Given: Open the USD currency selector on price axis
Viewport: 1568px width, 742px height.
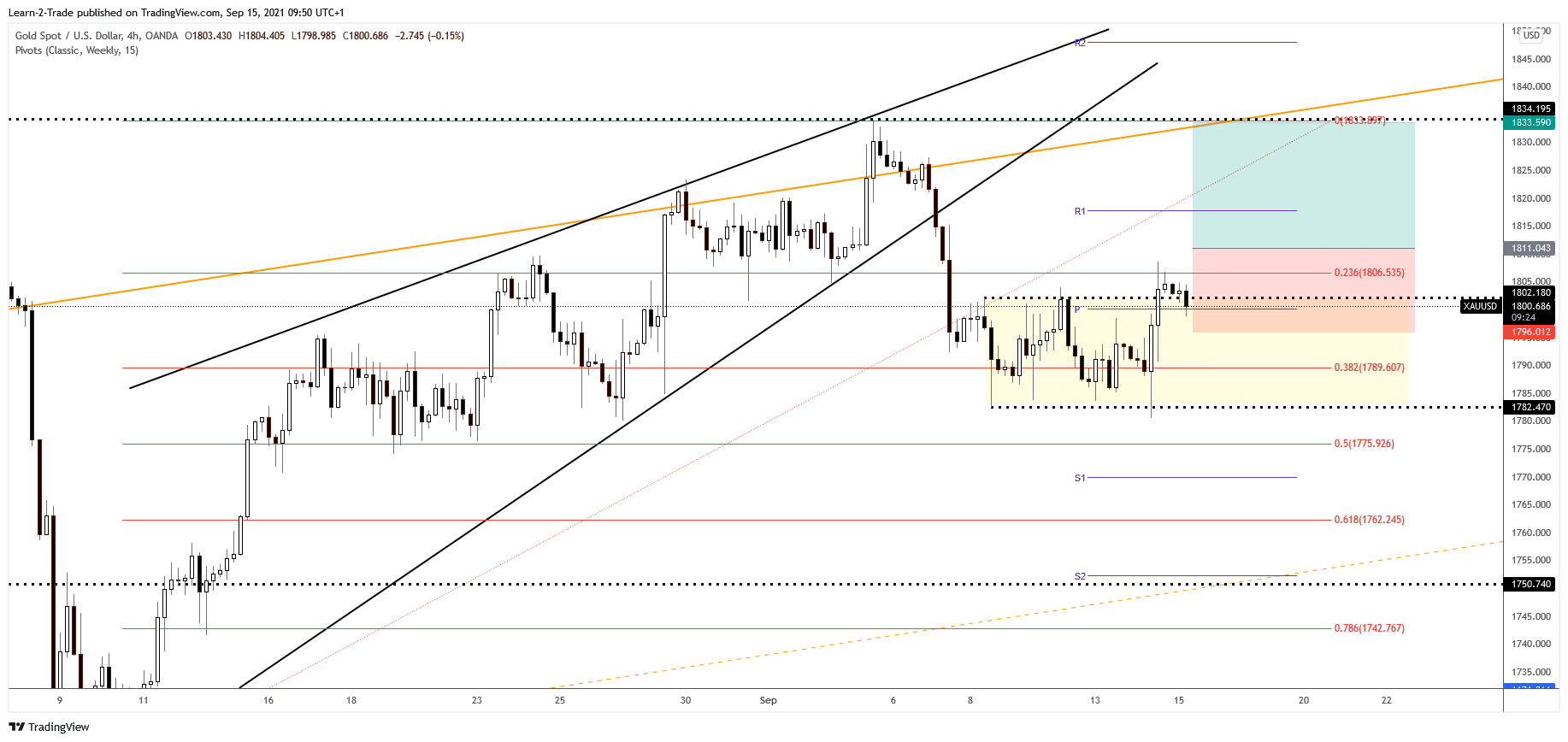Looking at the screenshot, I should click(x=1531, y=35).
